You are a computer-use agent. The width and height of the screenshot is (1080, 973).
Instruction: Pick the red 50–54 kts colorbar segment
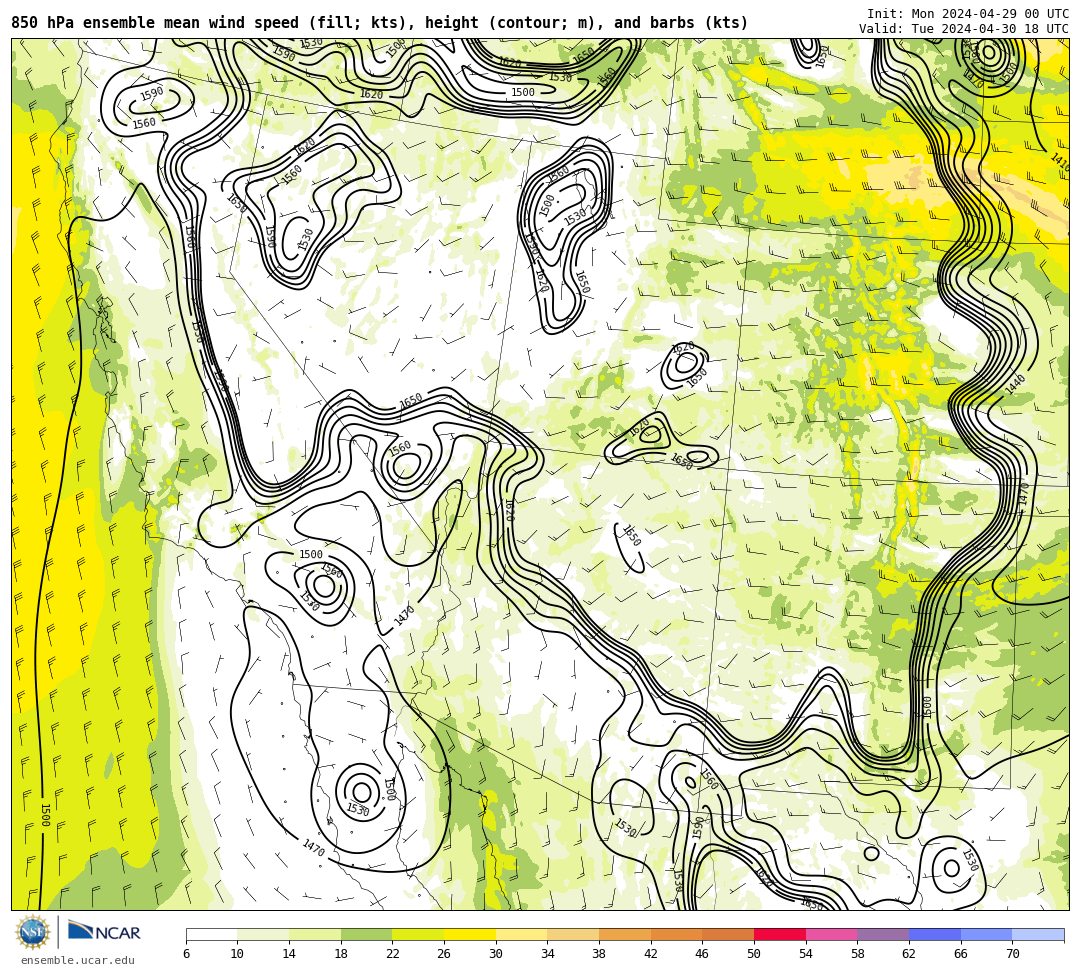[780, 934]
